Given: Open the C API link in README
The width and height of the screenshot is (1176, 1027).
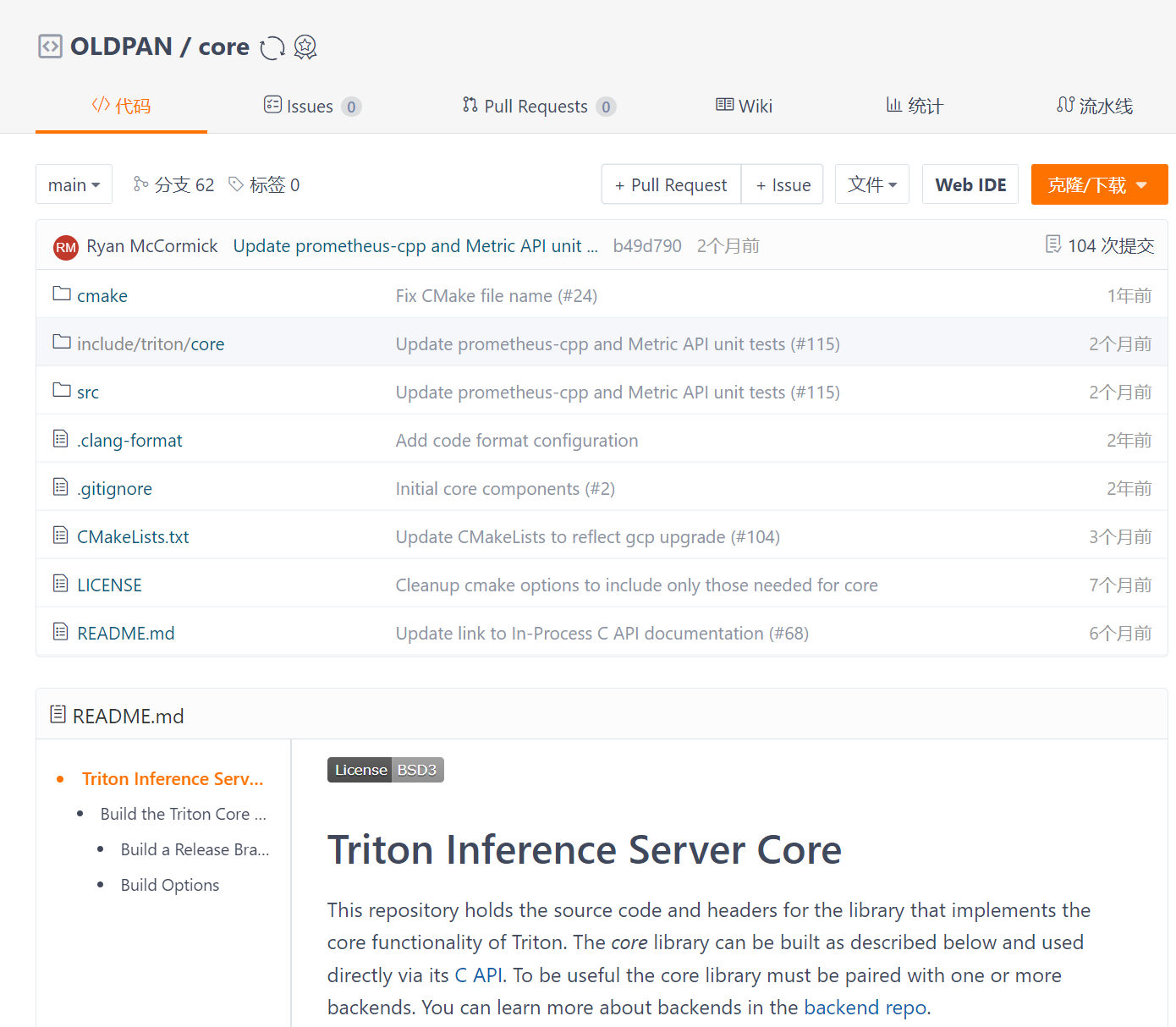Looking at the screenshot, I should (x=479, y=975).
